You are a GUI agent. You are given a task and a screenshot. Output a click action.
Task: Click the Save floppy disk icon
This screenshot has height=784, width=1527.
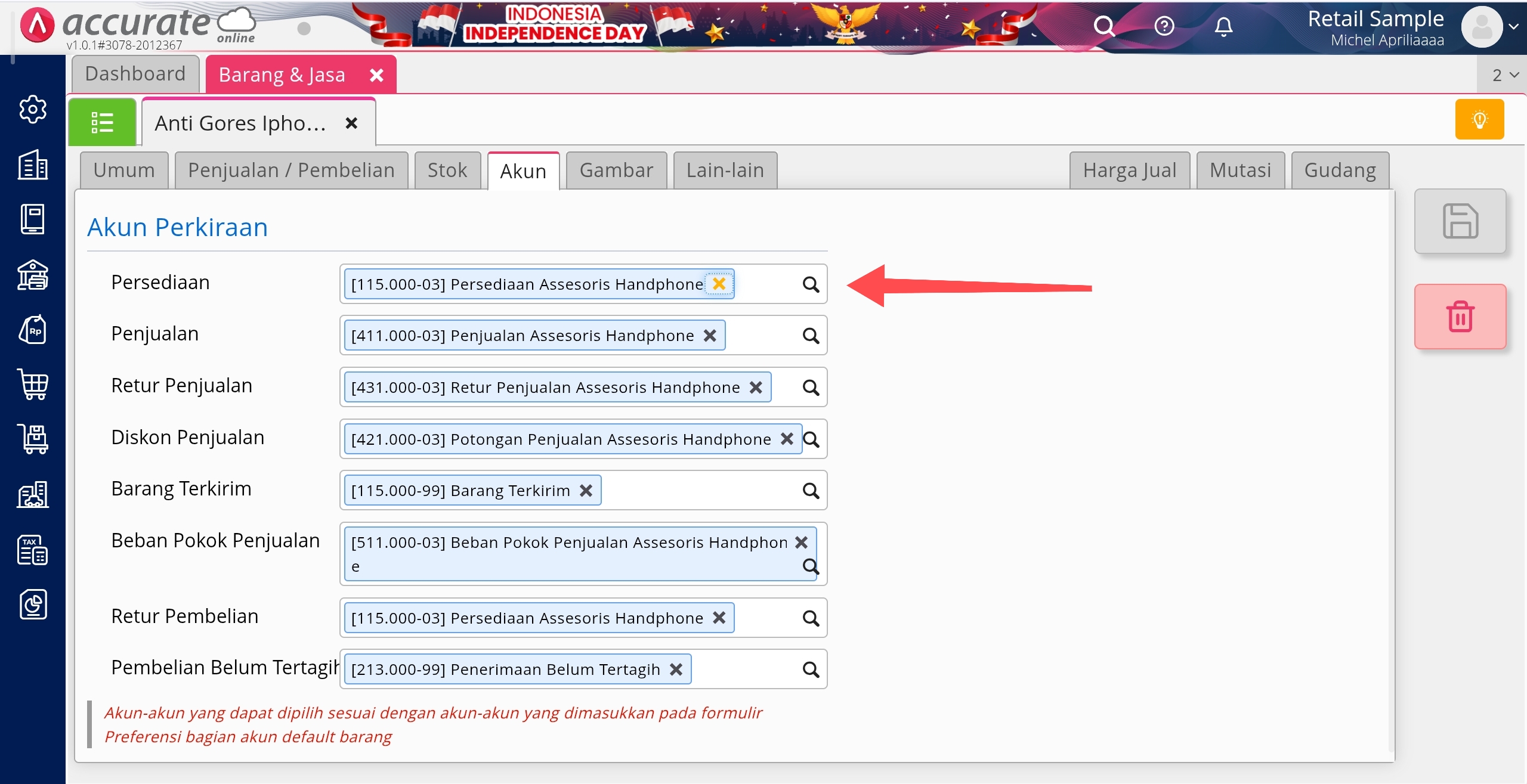pyautogui.click(x=1460, y=221)
